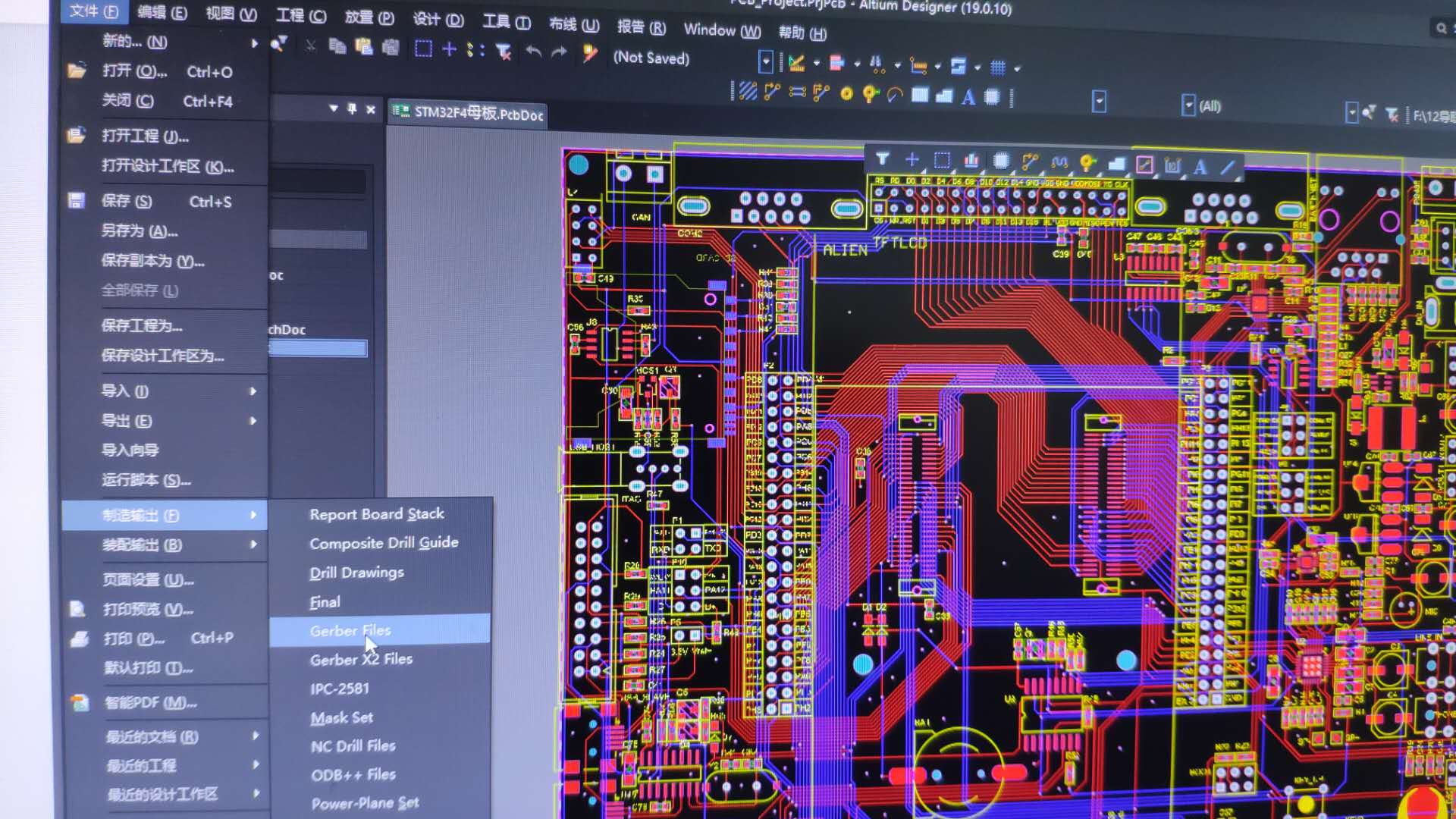Click the place polygon pour icon in active bar
Image resolution: width=1456 pixels, height=819 pixels.
pos(1116,163)
